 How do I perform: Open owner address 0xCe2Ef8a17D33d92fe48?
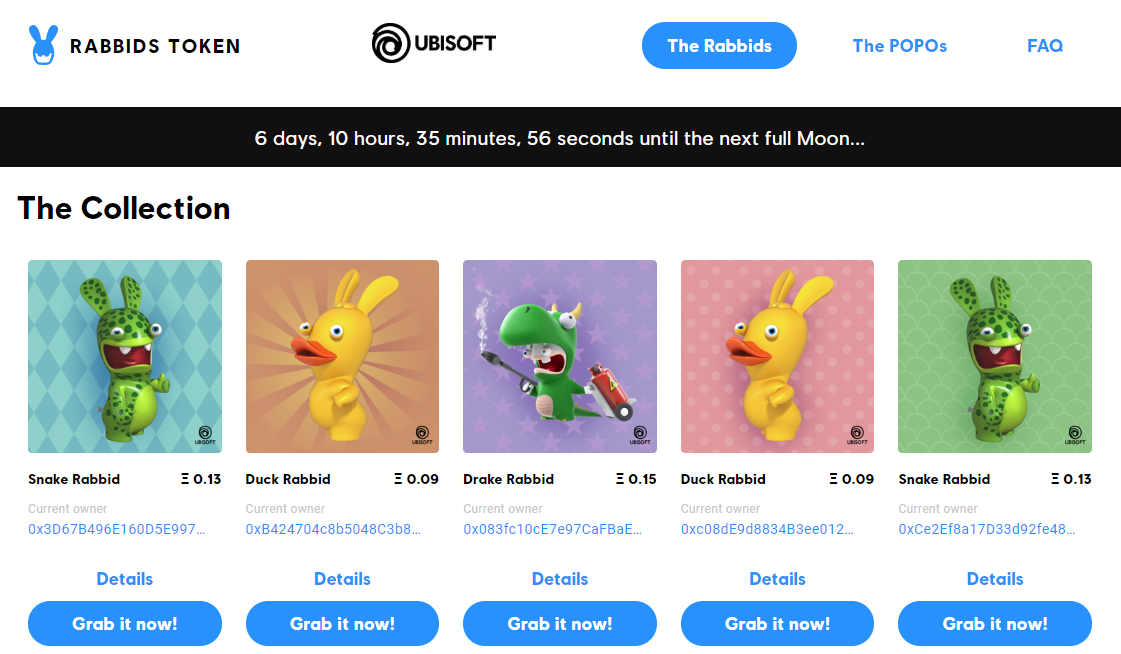pos(987,529)
